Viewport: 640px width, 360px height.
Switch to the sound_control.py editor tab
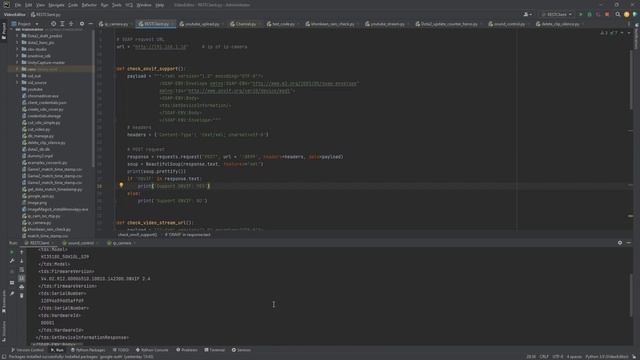point(509,24)
